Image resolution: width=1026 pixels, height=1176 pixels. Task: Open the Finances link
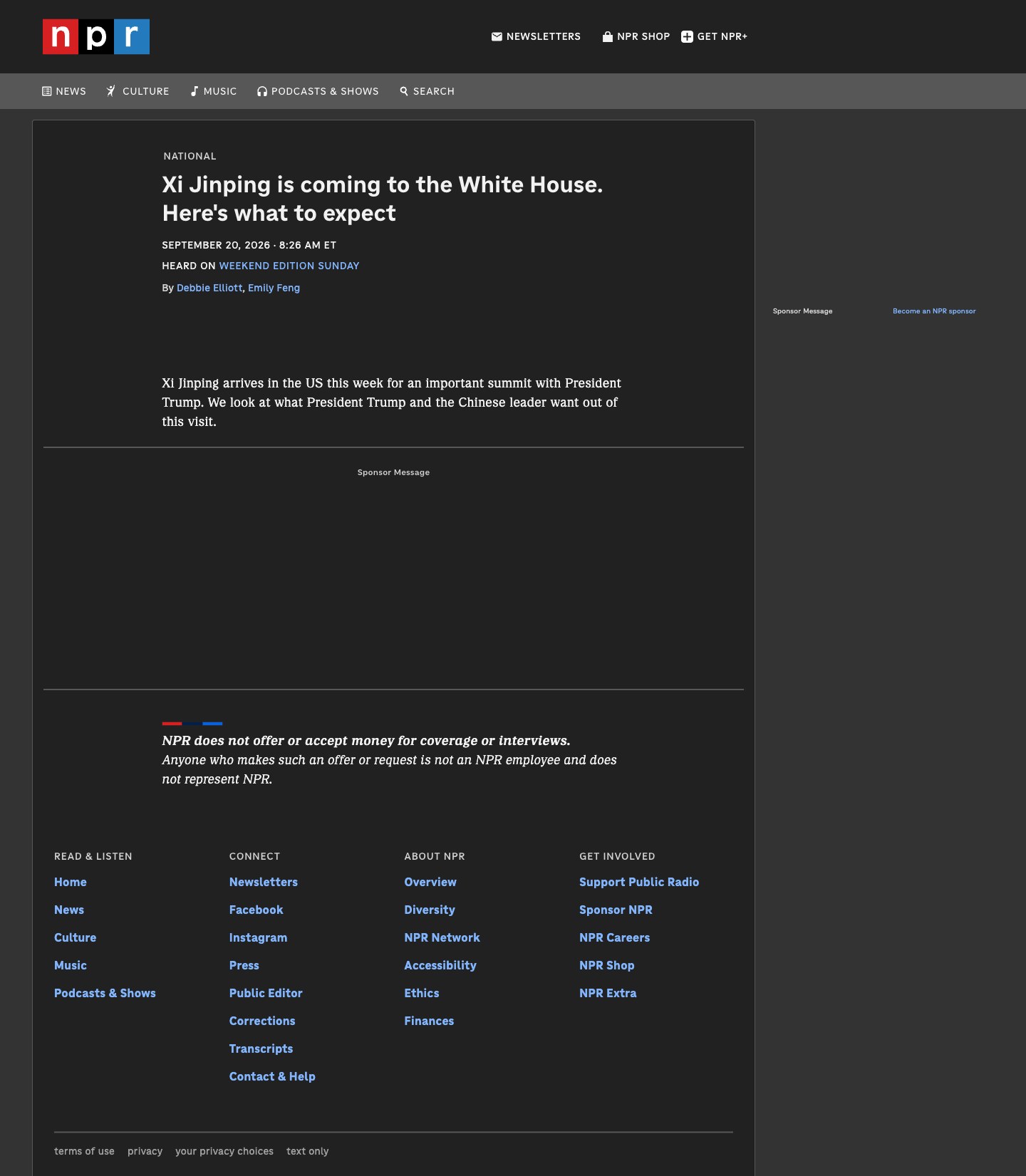[x=429, y=1021]
